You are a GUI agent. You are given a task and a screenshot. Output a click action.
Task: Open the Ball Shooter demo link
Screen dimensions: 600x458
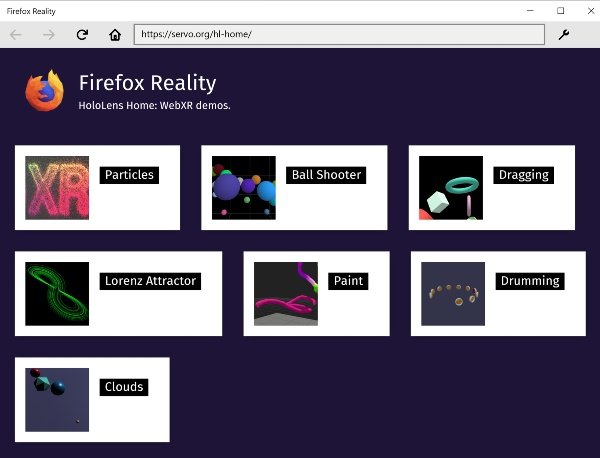[326, 175]
